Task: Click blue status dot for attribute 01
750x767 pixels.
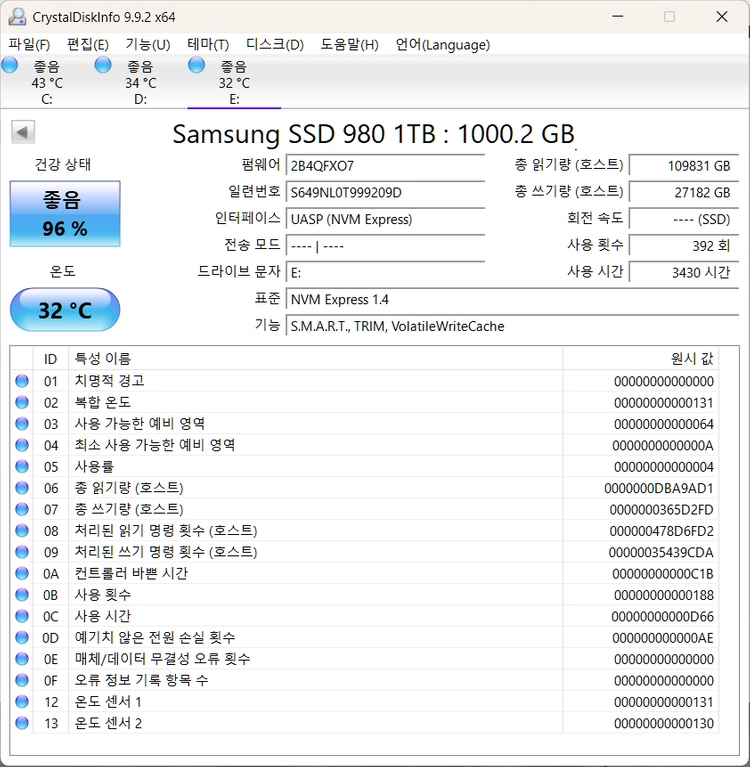Action: [x=22, y=381]
